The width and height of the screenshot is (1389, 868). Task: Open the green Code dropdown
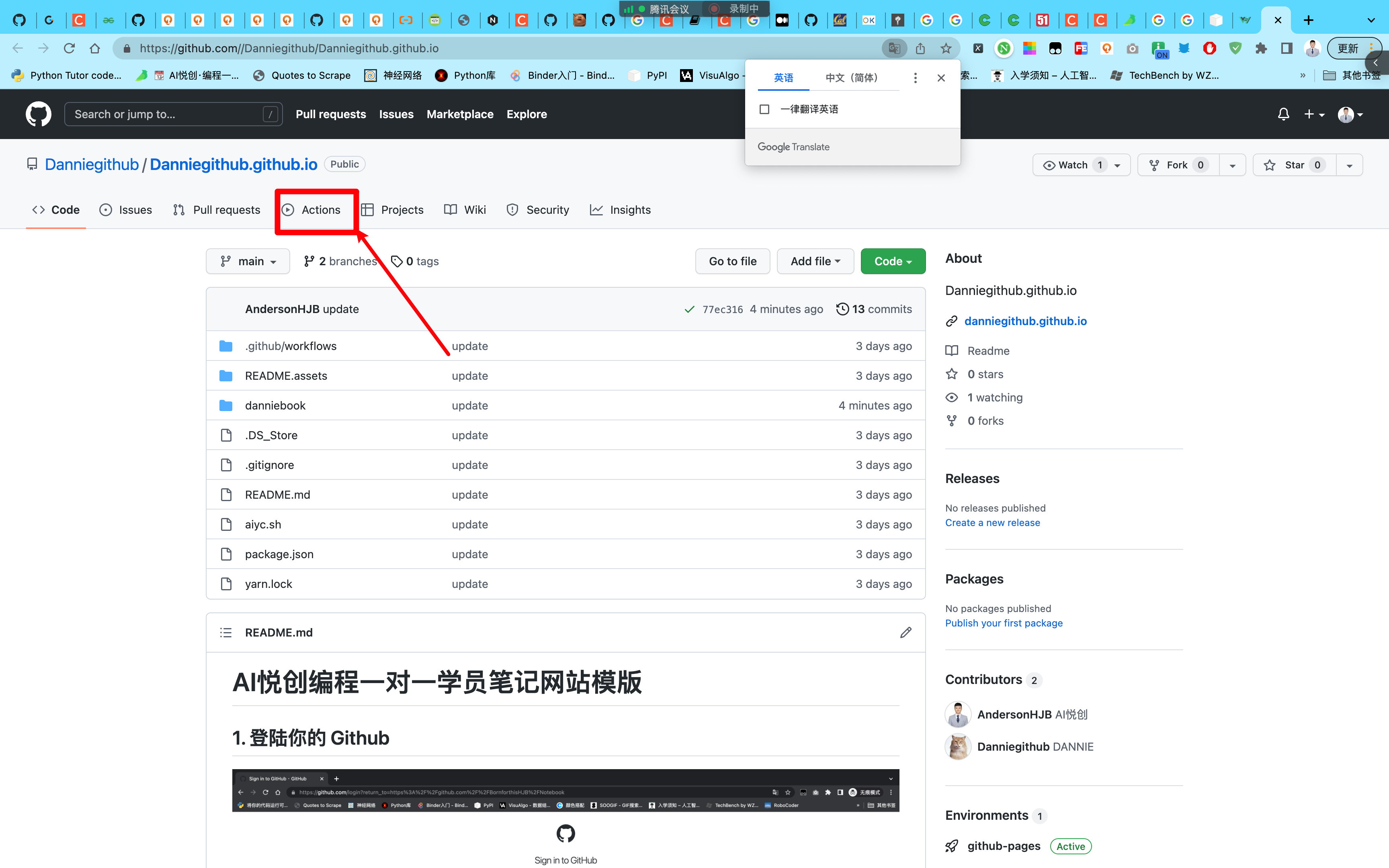pos(893,261)
